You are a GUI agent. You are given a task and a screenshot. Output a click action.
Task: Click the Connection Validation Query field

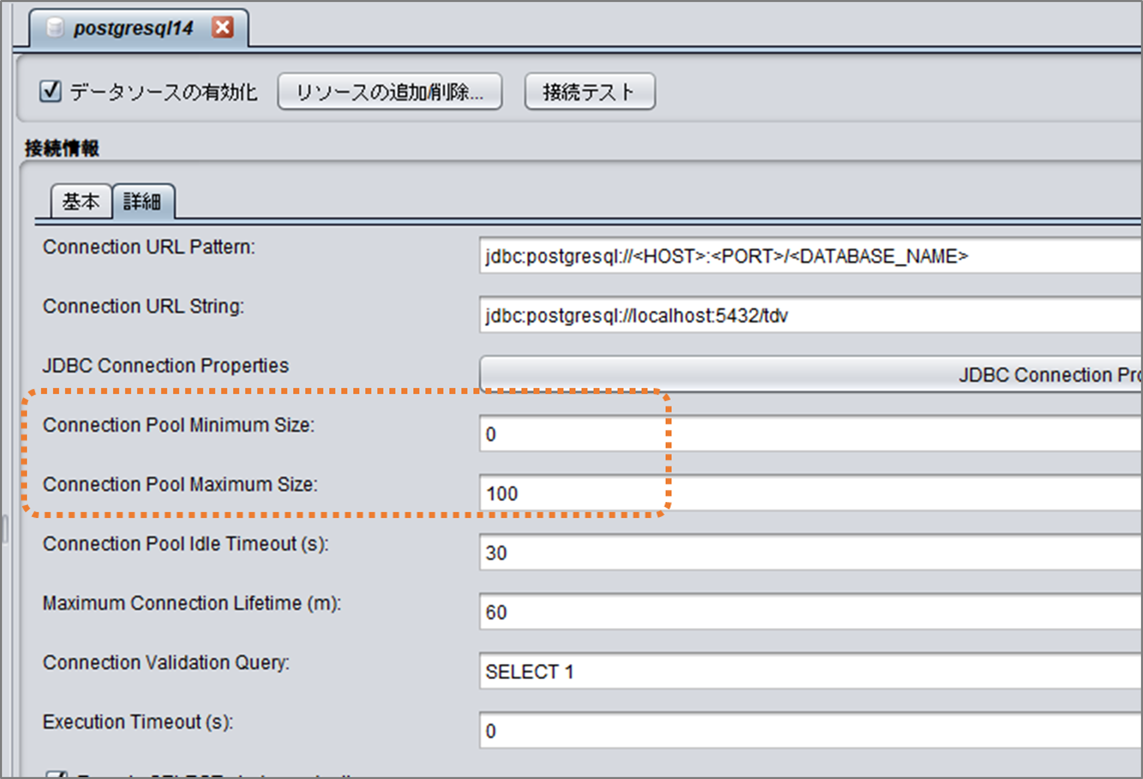(x=811, y=672)
